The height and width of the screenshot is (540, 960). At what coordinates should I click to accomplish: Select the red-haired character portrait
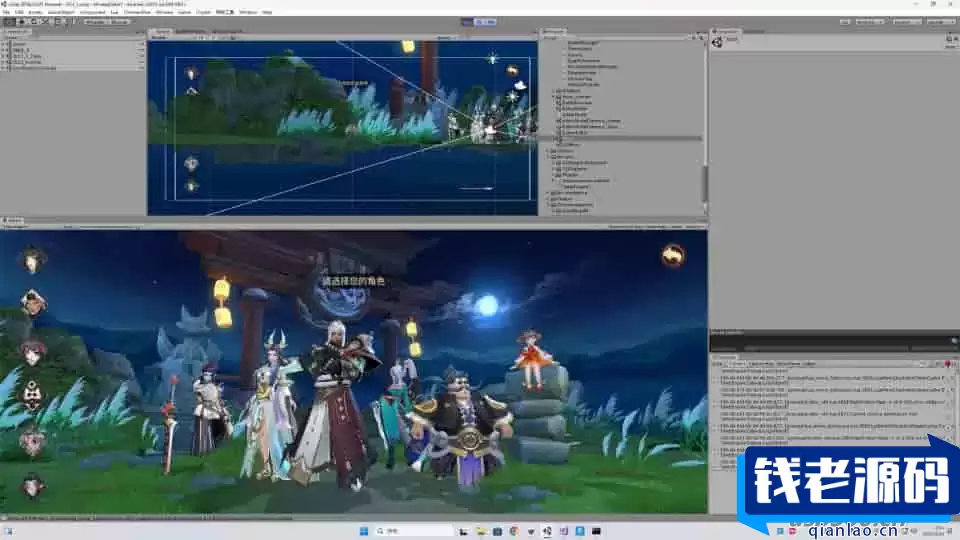coord(32,353)
